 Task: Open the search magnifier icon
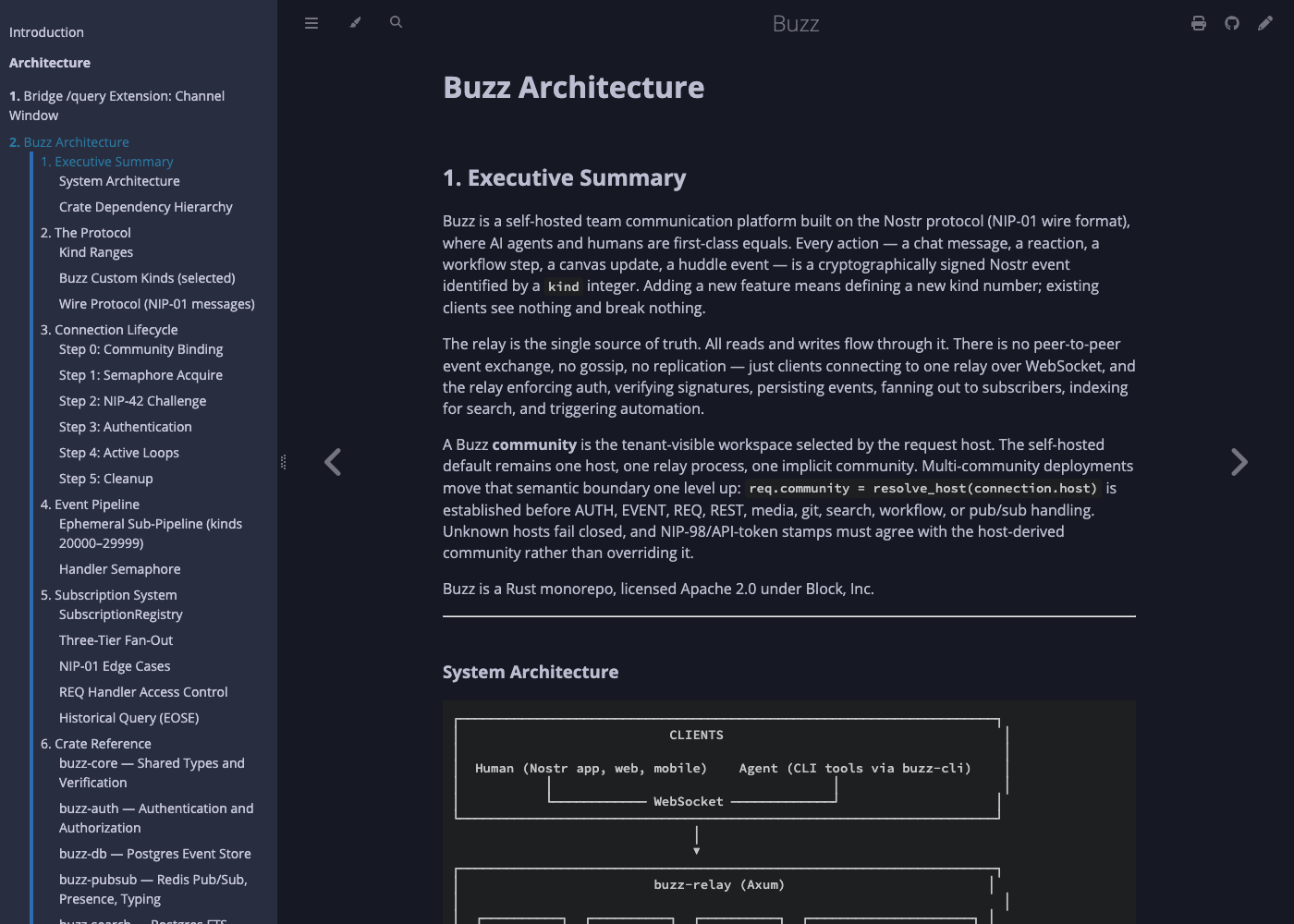tap(397, 22)
